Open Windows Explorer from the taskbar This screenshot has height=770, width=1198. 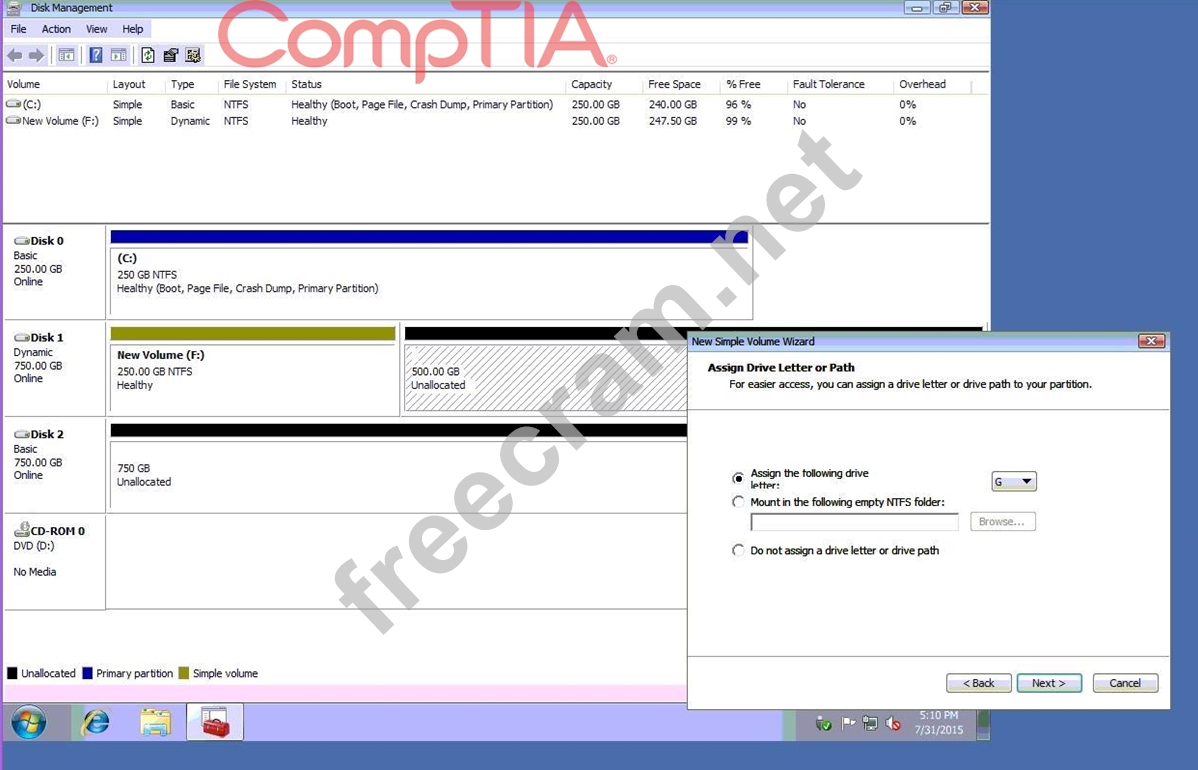tap(155, 722)
